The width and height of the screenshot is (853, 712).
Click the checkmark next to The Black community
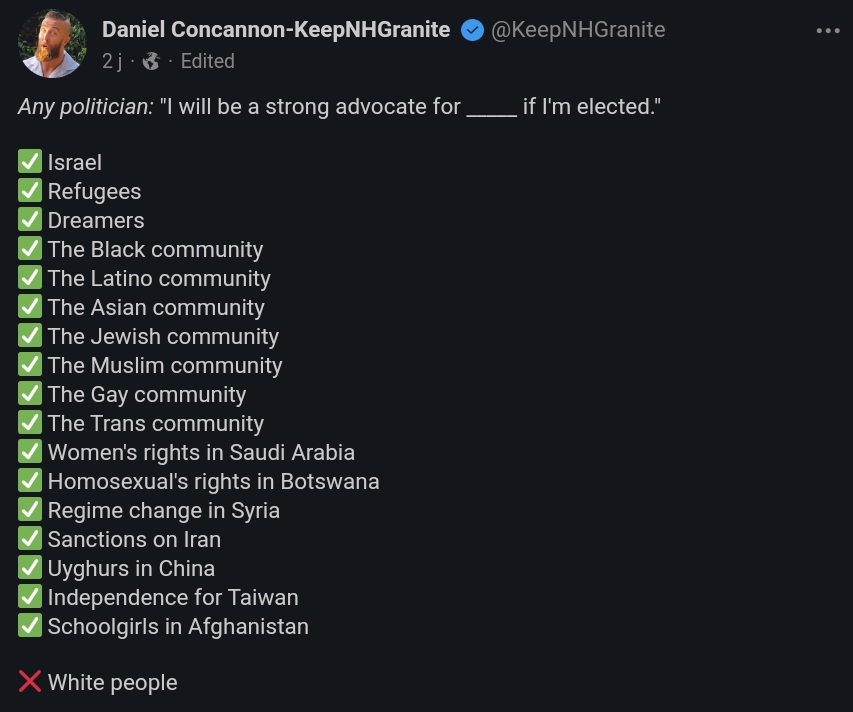click(x=30, y=249)
